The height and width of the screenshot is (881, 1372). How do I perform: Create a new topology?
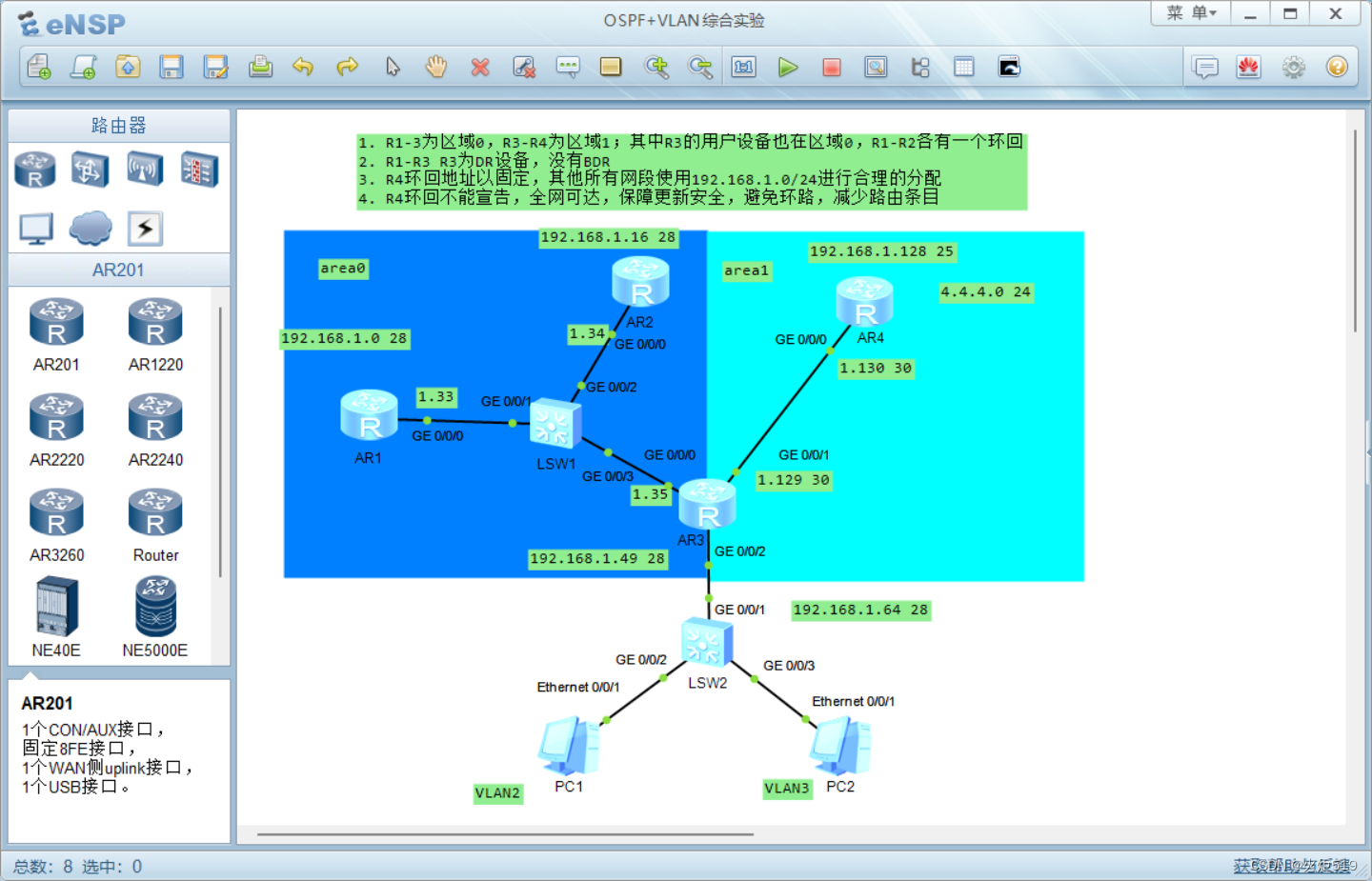[x=38, y=67]
